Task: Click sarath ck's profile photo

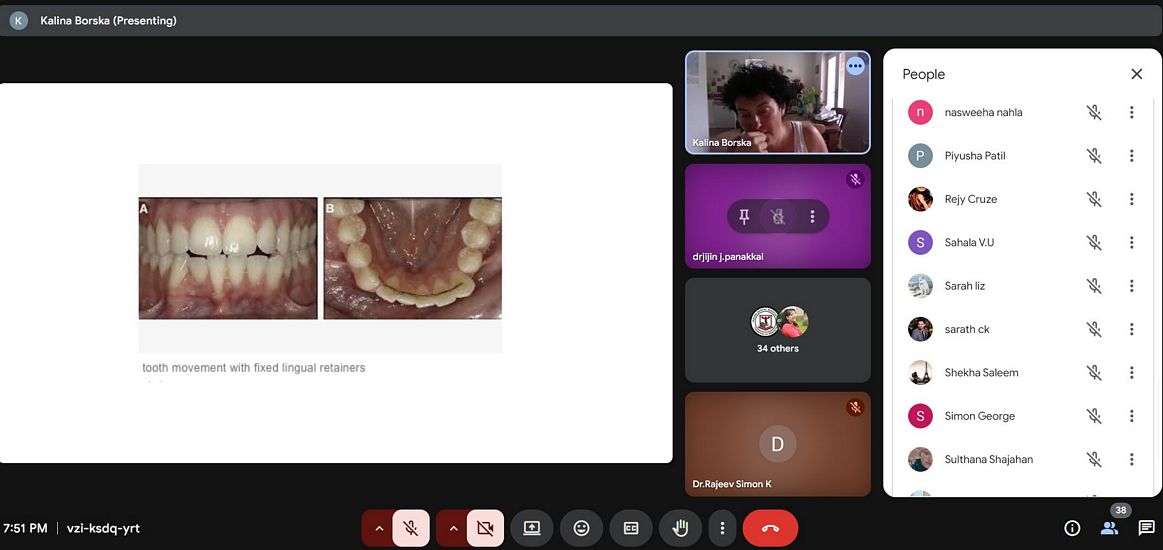Action: tap(920, 329)
